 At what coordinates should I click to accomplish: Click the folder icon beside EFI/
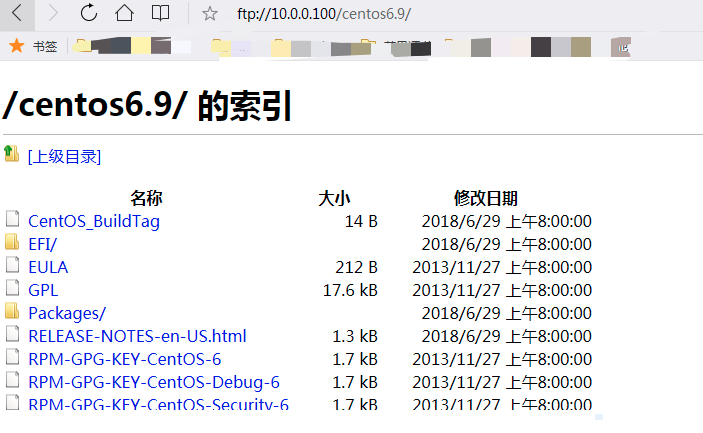click(x=12, y=241)
